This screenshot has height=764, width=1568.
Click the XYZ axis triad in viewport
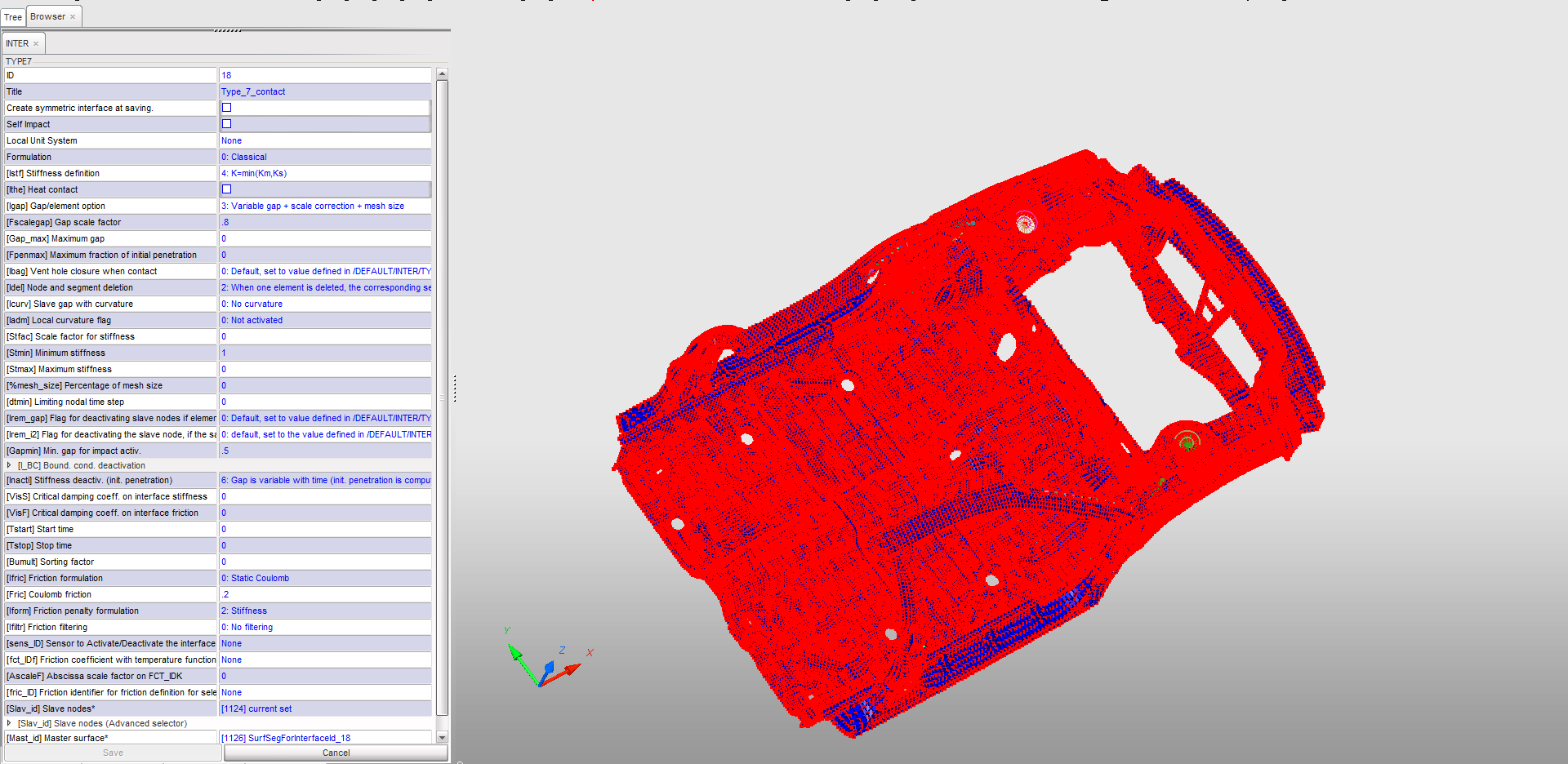(x=542, y=663)
